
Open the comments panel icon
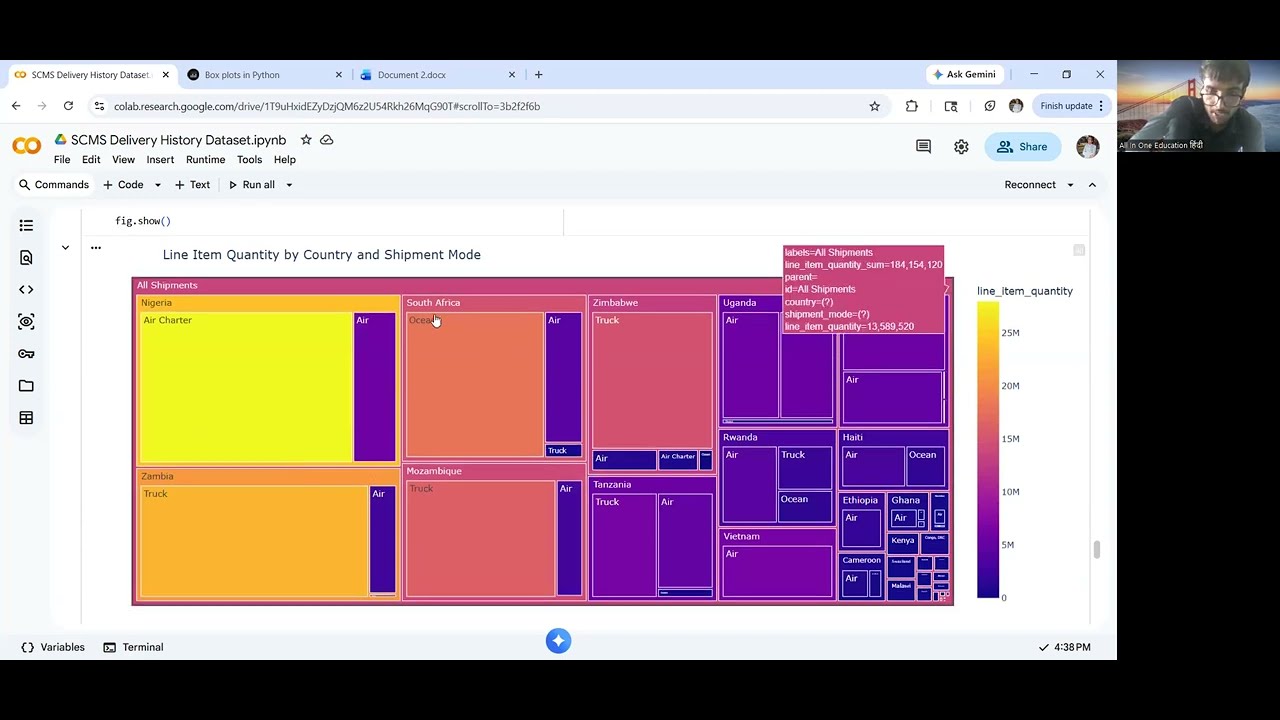coord(923,147)
